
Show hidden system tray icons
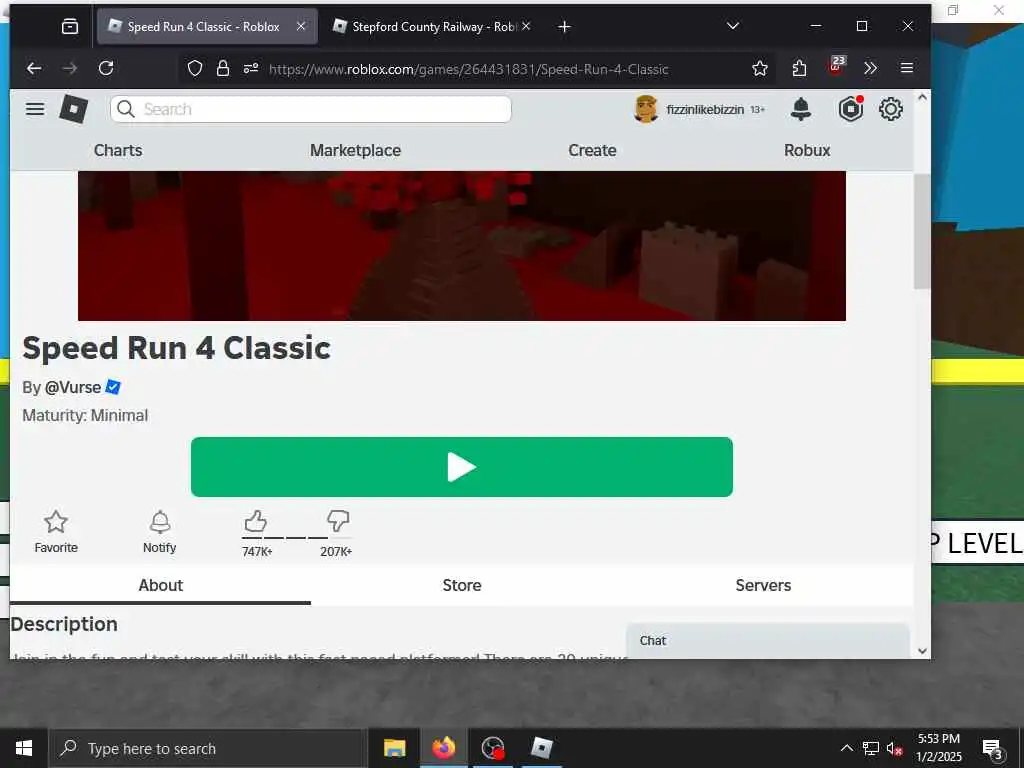[846, 748]
